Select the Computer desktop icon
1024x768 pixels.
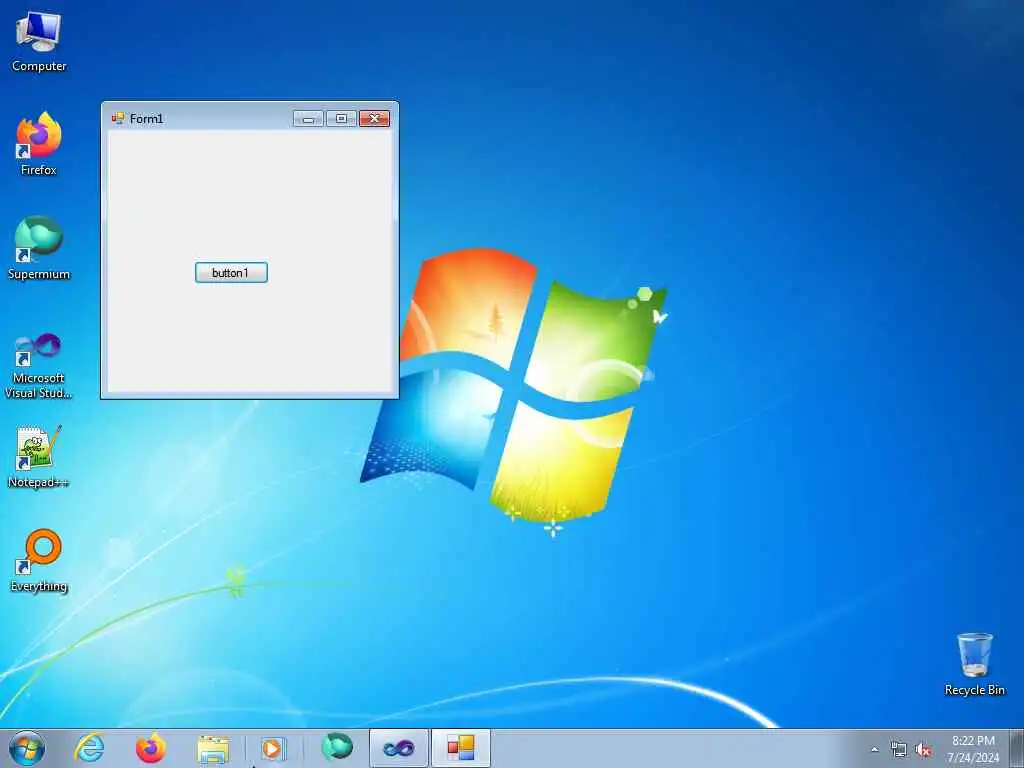[x=39, y=42]
